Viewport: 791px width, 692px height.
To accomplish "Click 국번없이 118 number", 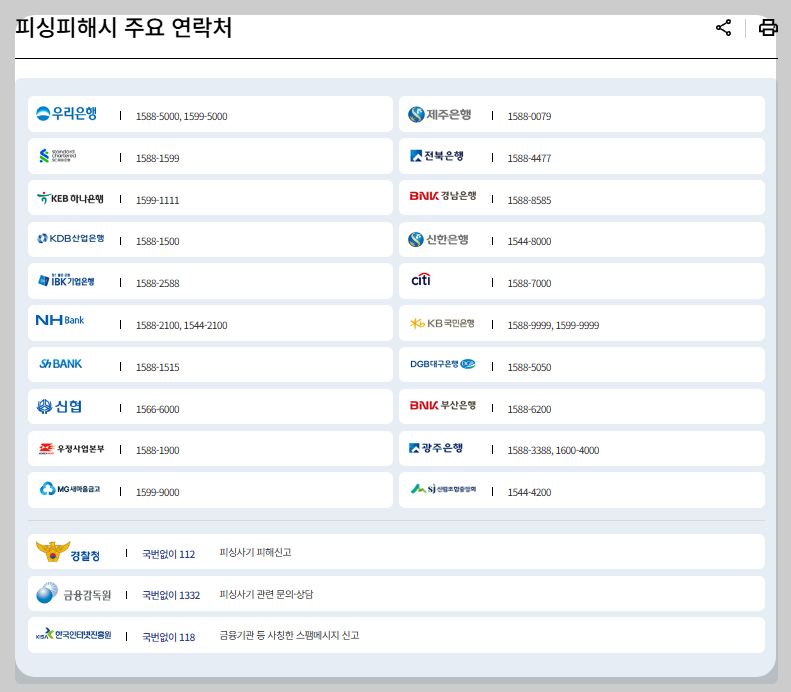I will 168,637.
